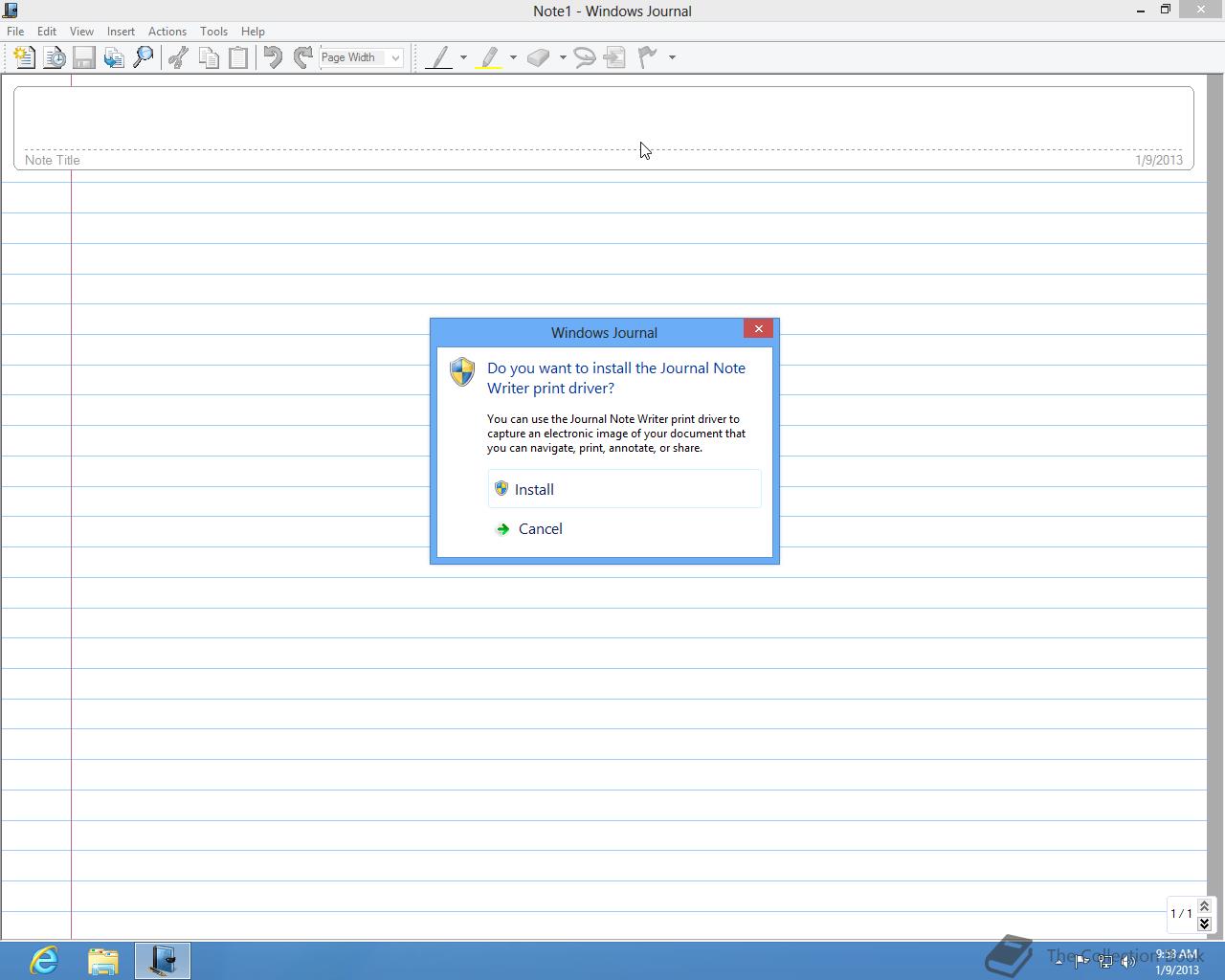The image size is (1225, 980).
Task: Show hidden tray icons arrow
Action: pos(1058,961)
